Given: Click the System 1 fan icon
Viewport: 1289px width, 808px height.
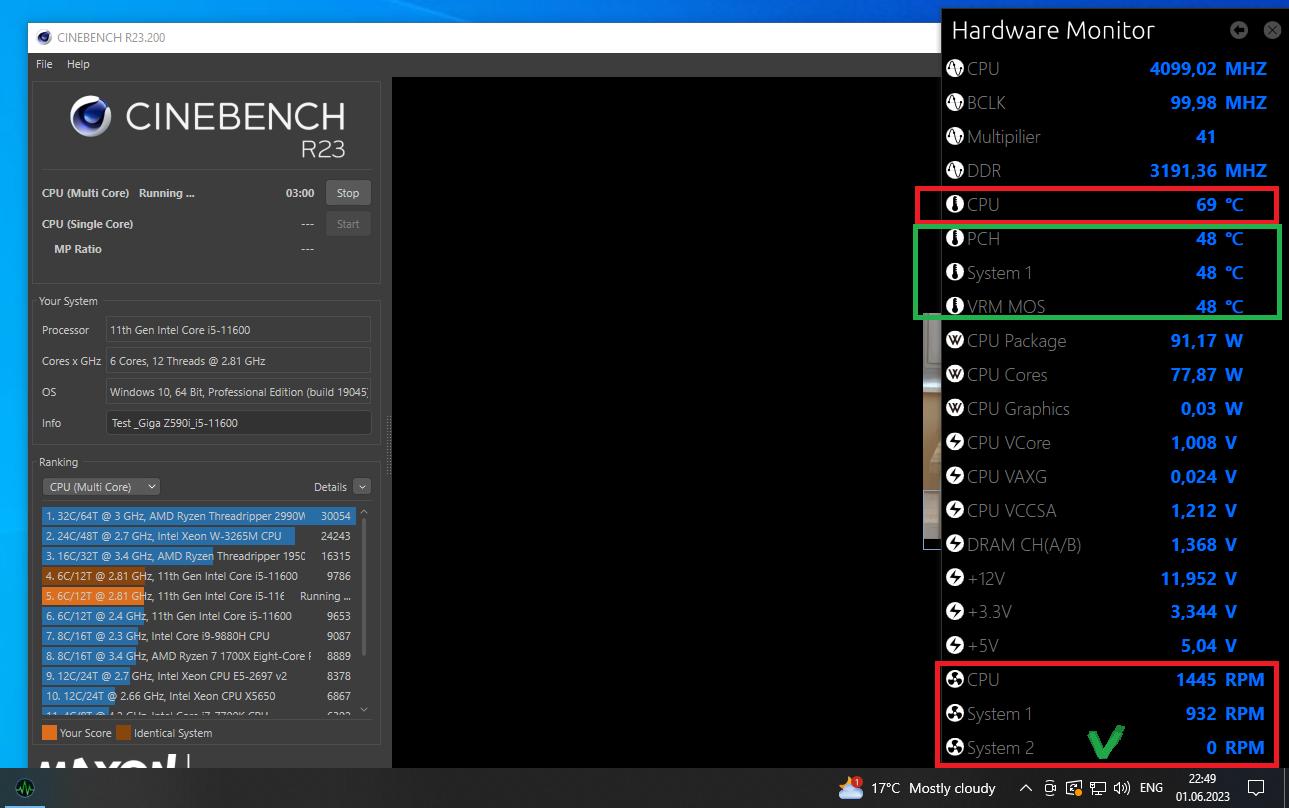Looking at the screenshot, I should pos(955,714).
